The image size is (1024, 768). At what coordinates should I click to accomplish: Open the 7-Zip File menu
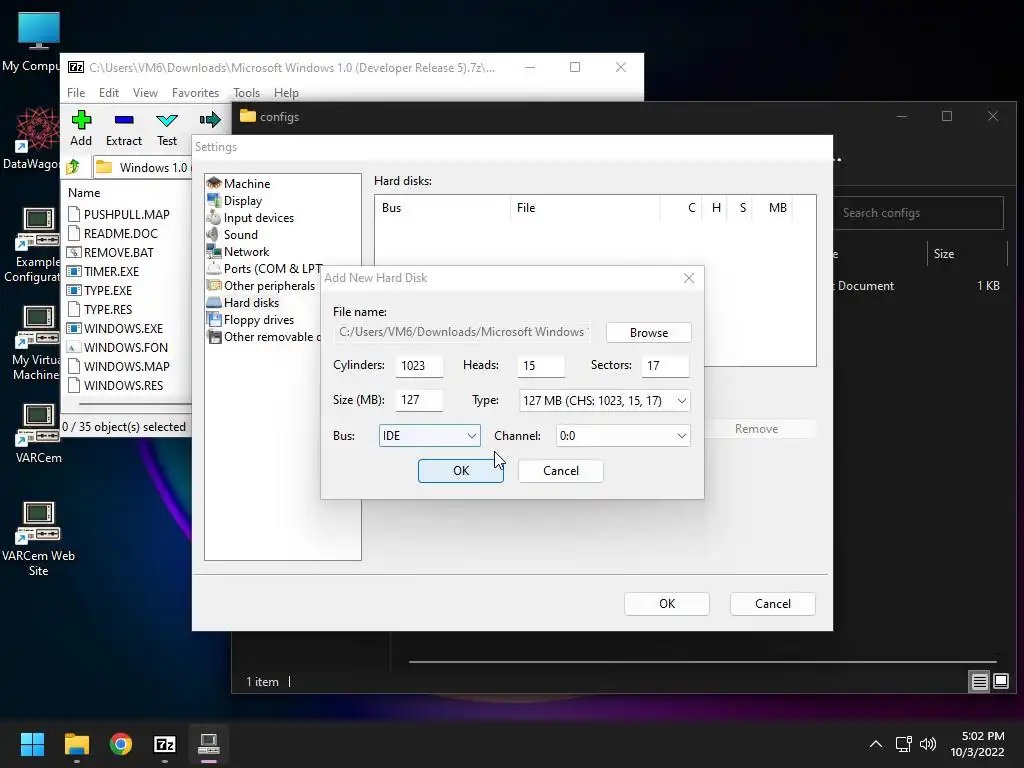pyautogui.click(x=76, y=93)
